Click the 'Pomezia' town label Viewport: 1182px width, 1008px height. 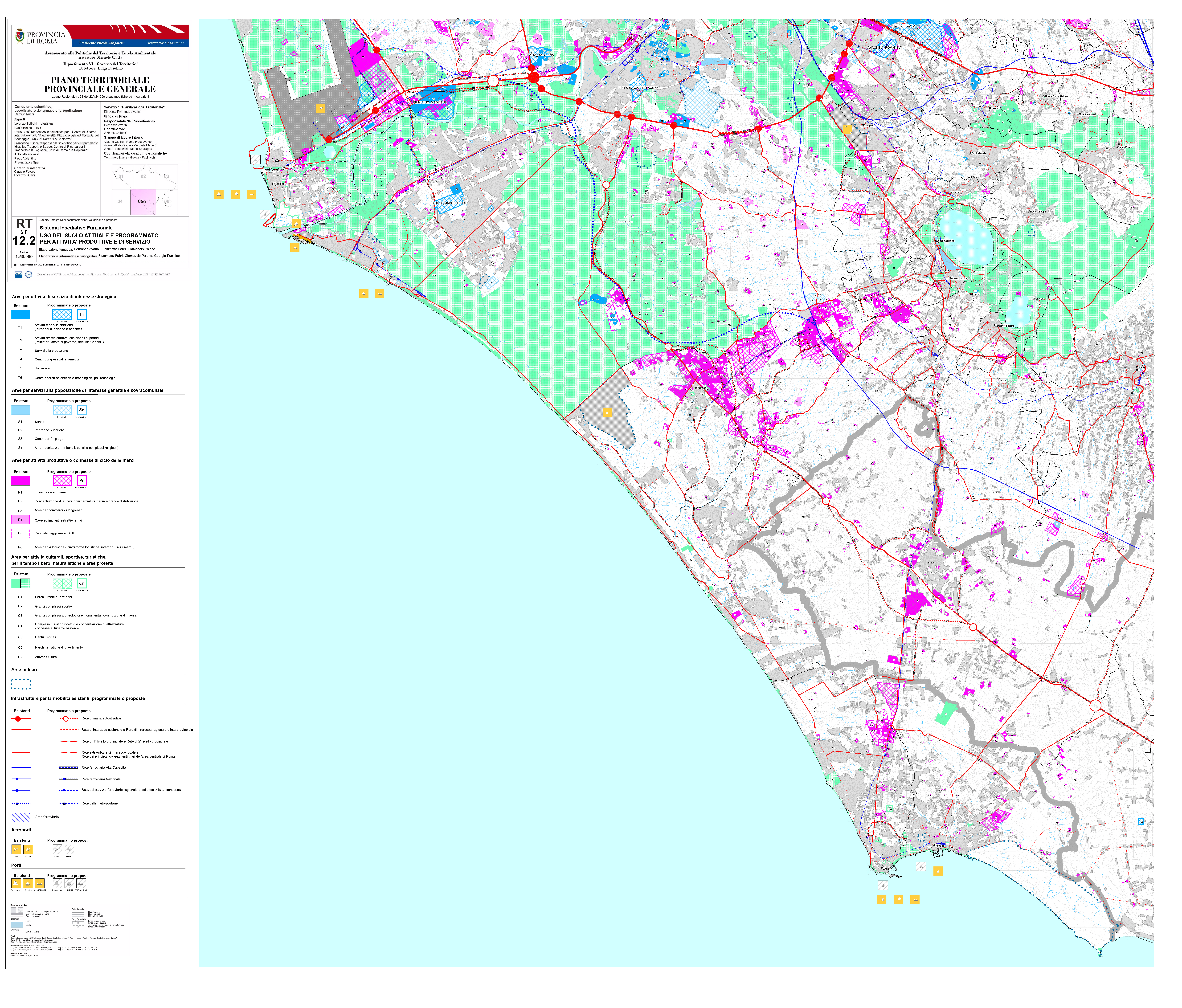(x=702, y=388)
